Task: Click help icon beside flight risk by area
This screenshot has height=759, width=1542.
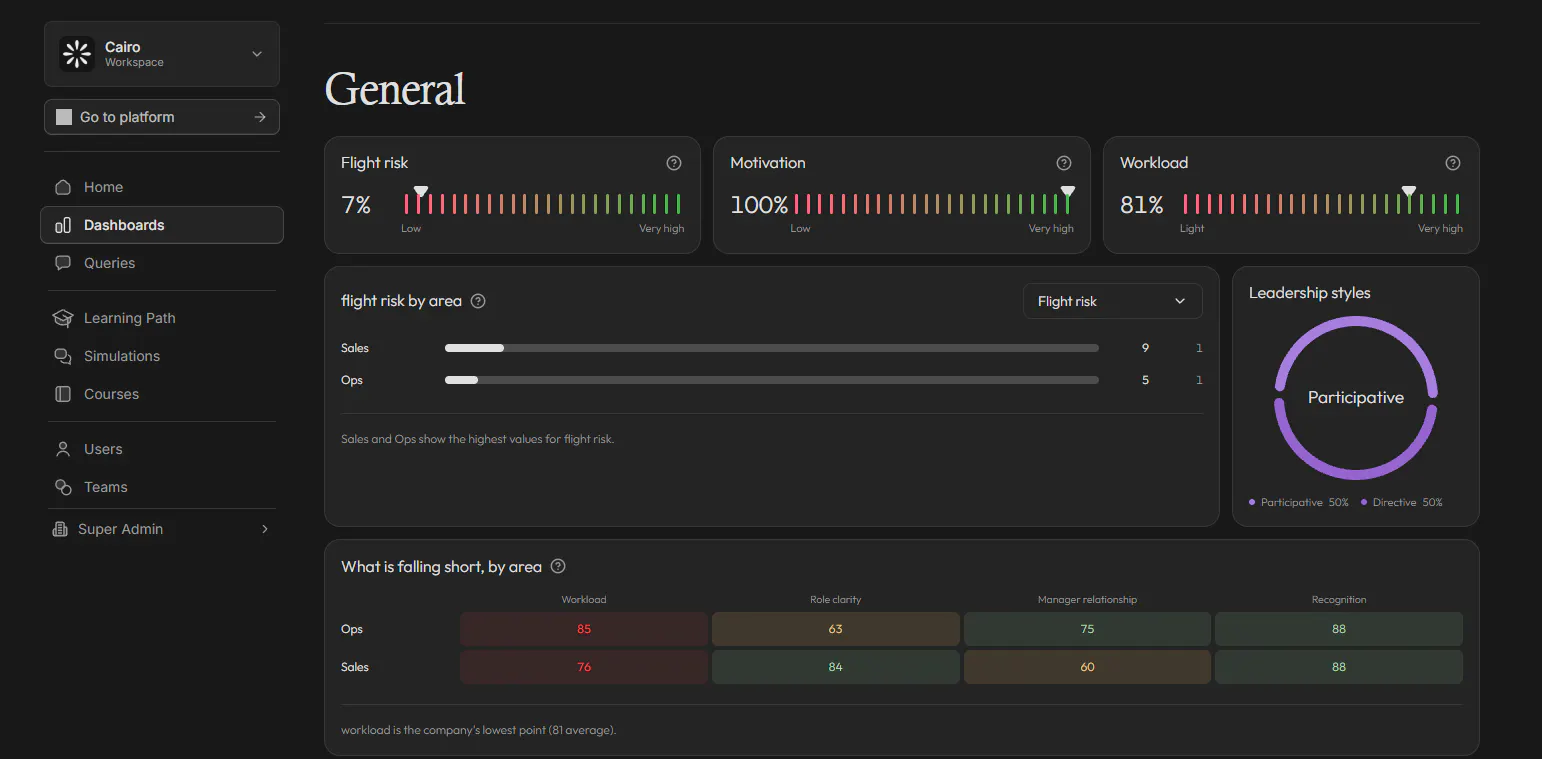Action: pos(478,301)
